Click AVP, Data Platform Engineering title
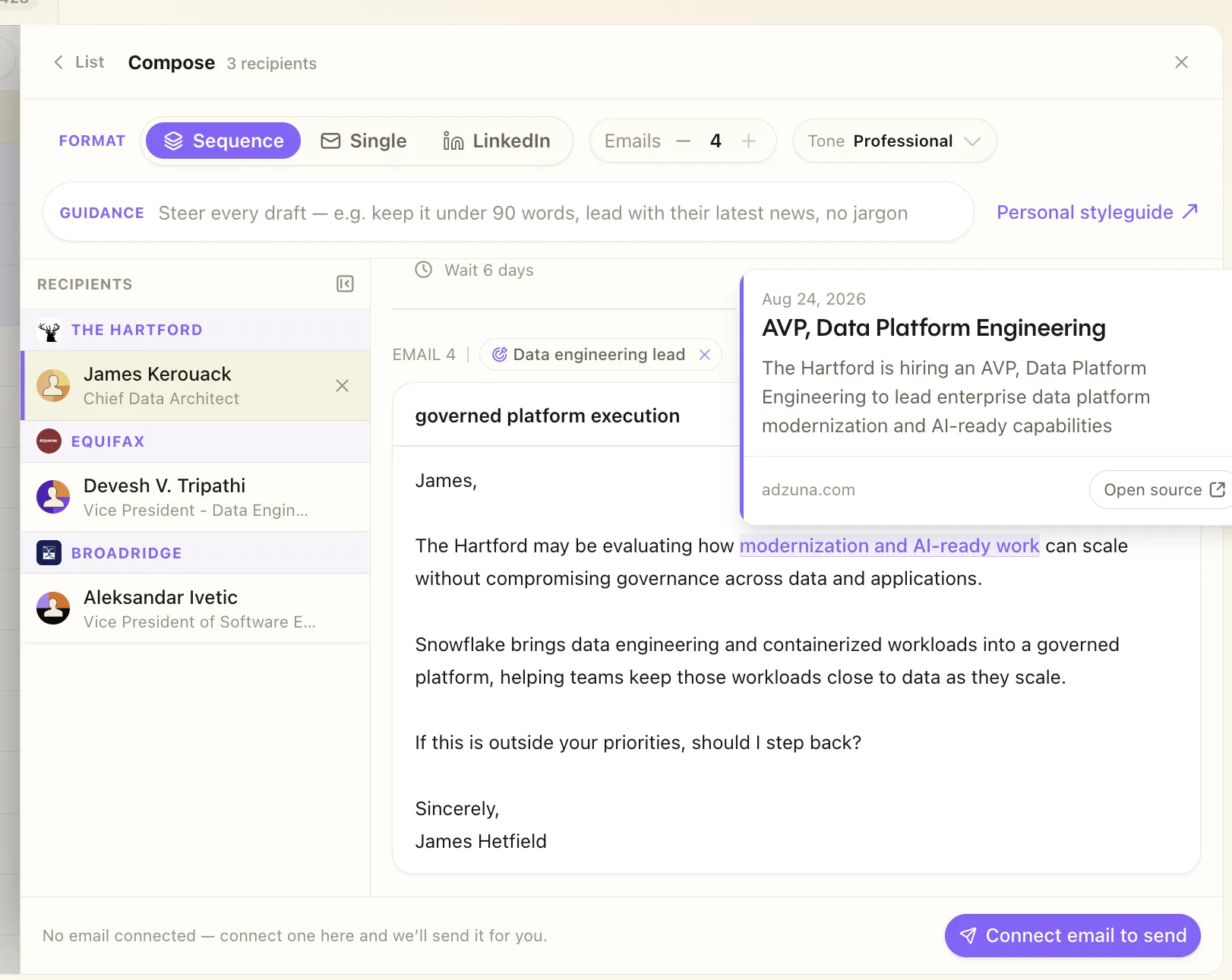Image resolution: width=1232 pixels, height=980 pixels. [x=933, y=328]
